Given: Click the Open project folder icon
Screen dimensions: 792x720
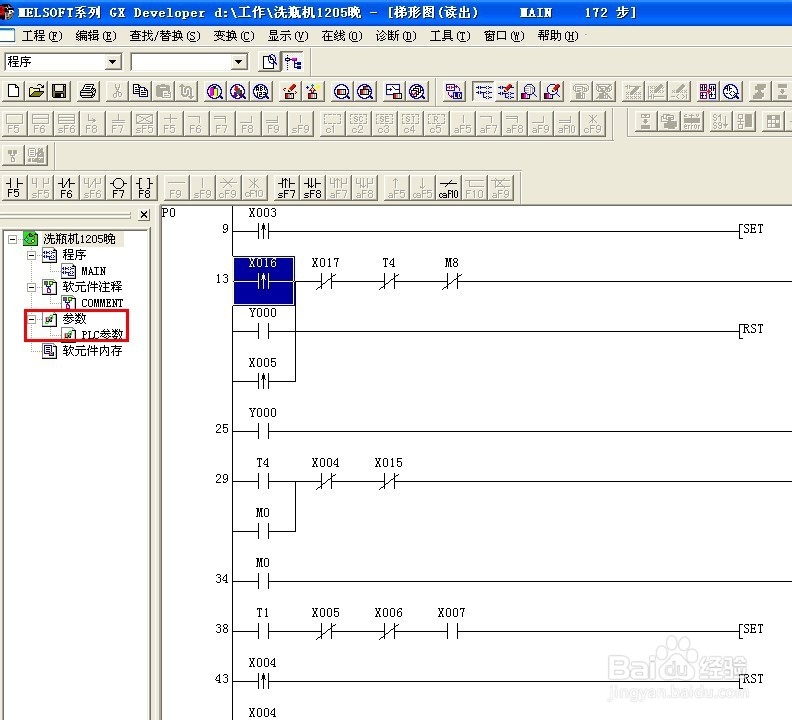Looking at the screenshot, I should 36,91.
